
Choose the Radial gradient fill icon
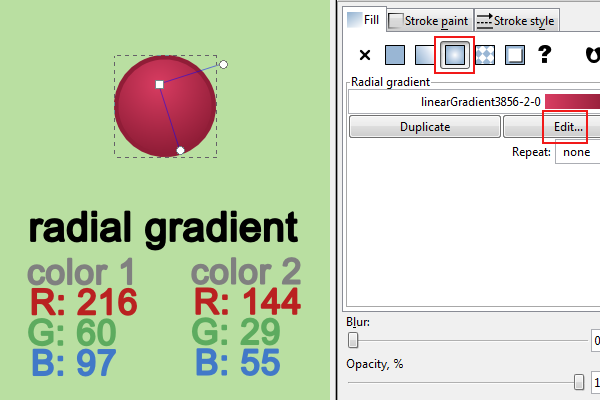click(455, 55)
